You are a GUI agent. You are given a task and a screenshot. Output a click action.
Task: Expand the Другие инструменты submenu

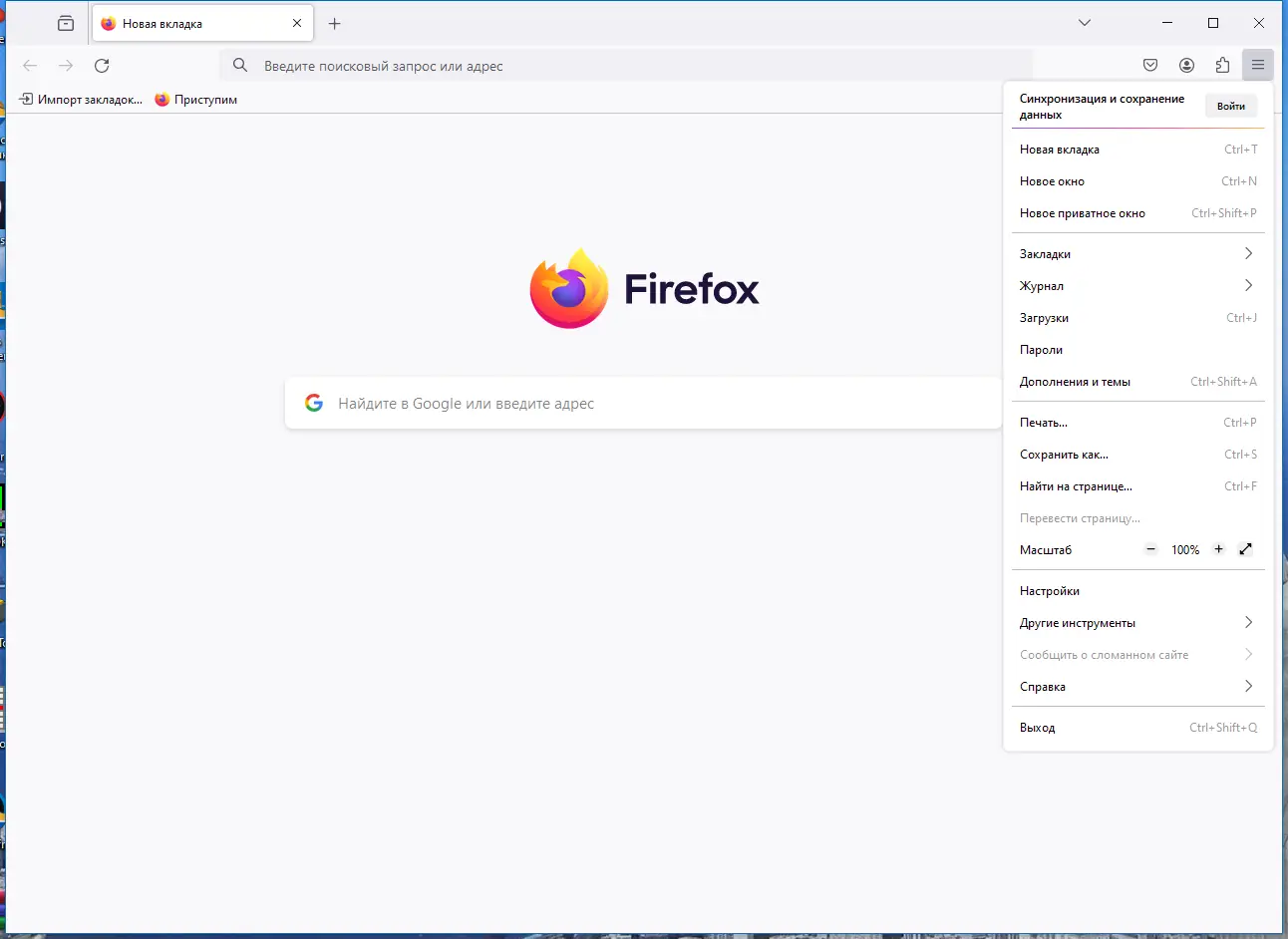pyautogui.click(x=1138, y=623)
